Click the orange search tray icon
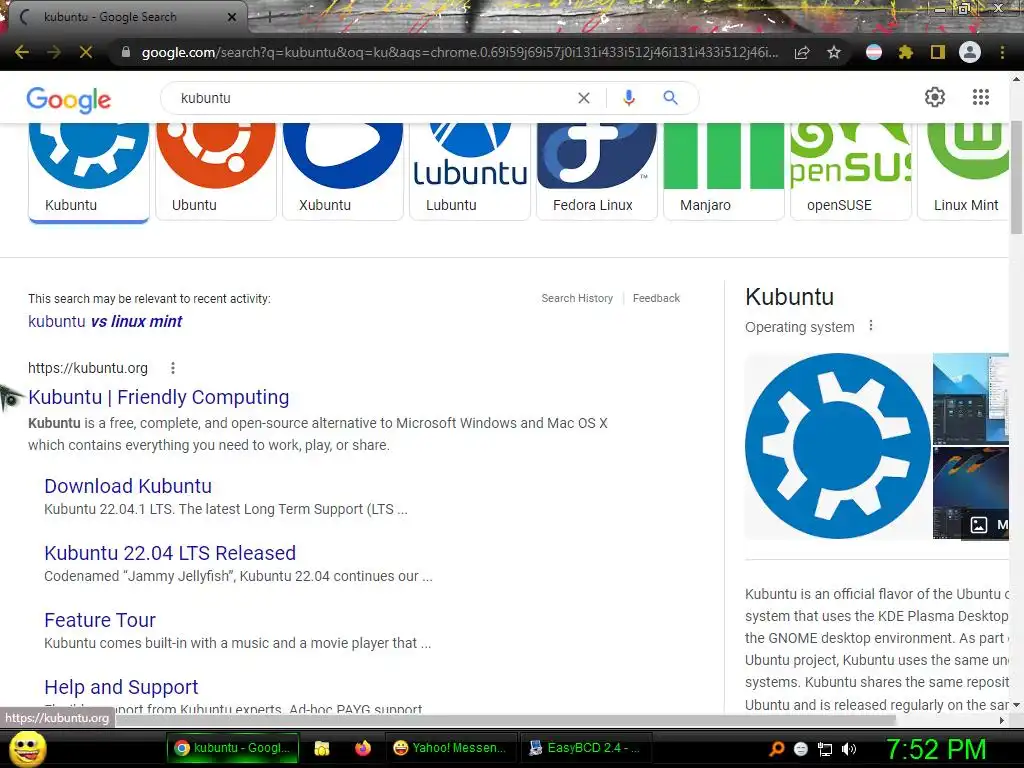Image resolution: width=1024 pixels, height=768 pixels. coord(776,749)
